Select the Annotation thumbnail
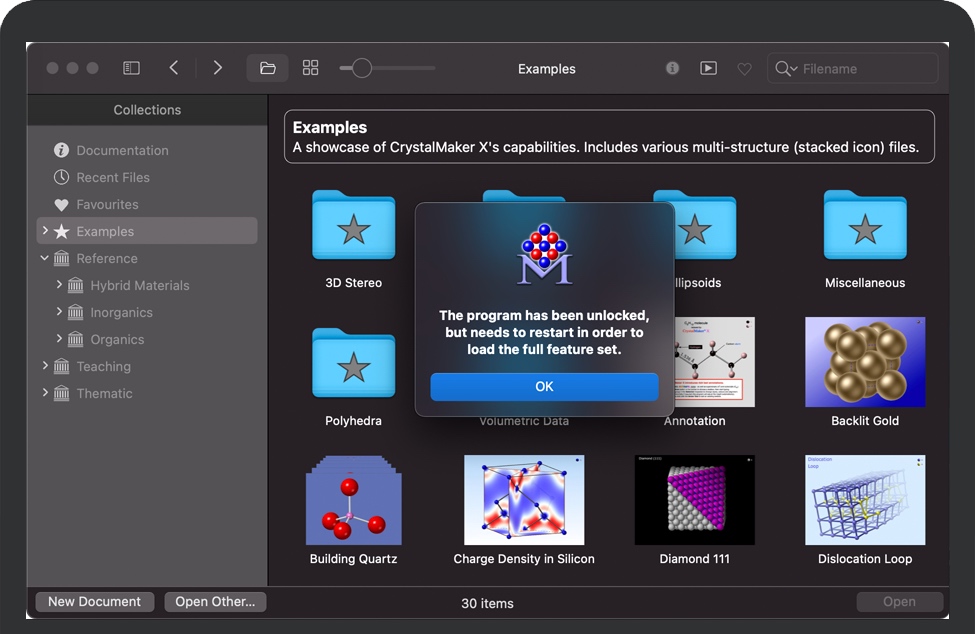This screenshot has height=634, width=975. (x=714, y=362)
